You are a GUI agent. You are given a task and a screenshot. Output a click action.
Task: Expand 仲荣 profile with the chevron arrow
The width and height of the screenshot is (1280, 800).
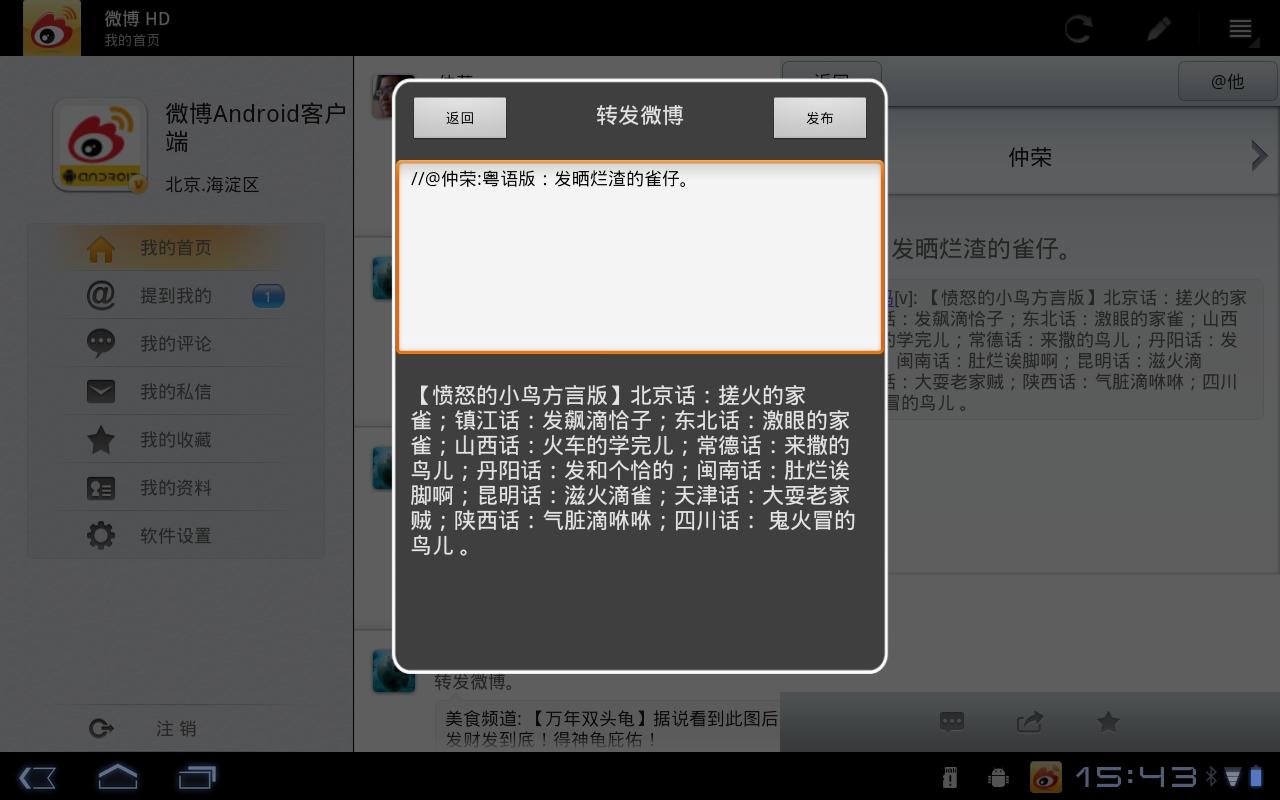tap(1259, 156)
